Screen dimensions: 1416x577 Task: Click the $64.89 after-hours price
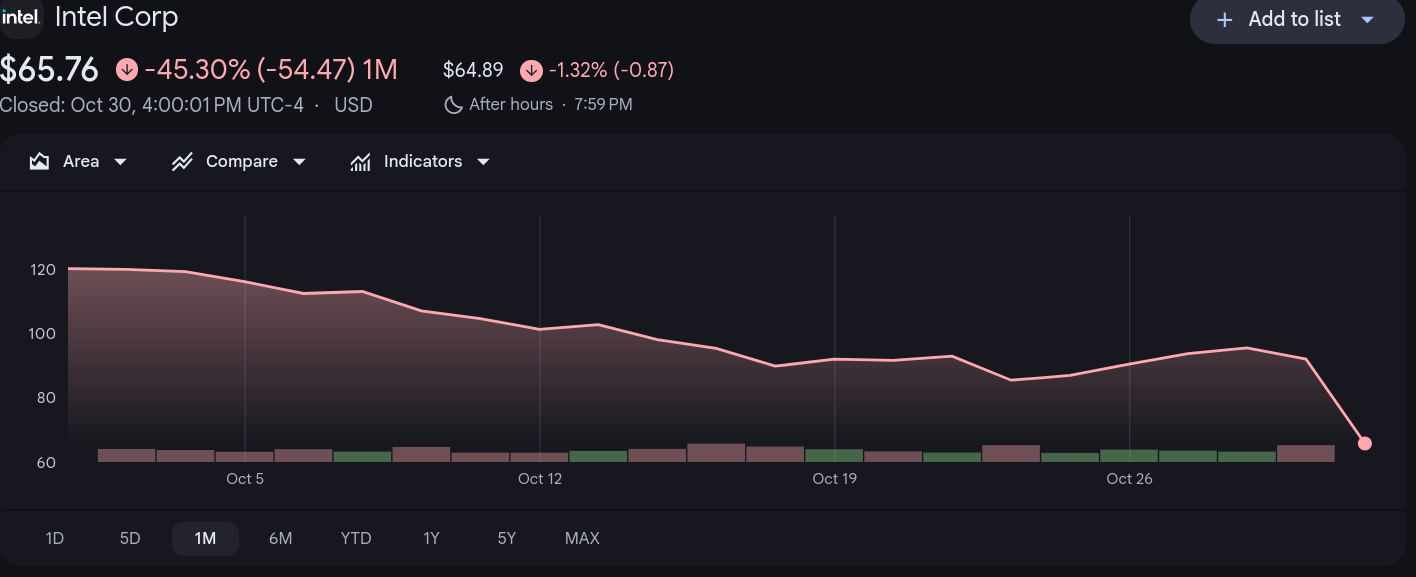point(473,70)
